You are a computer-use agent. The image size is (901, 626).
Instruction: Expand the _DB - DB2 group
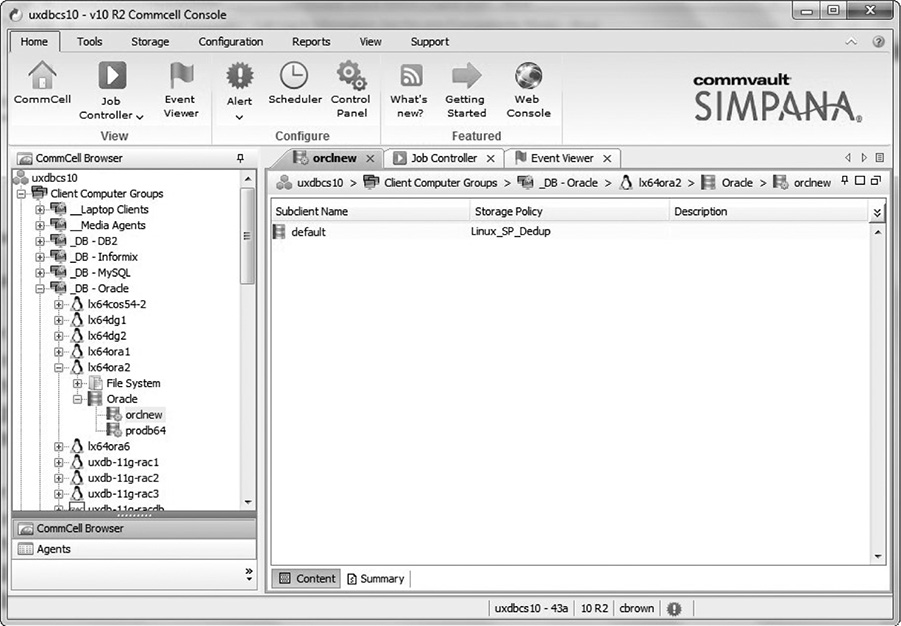(40, 241)
